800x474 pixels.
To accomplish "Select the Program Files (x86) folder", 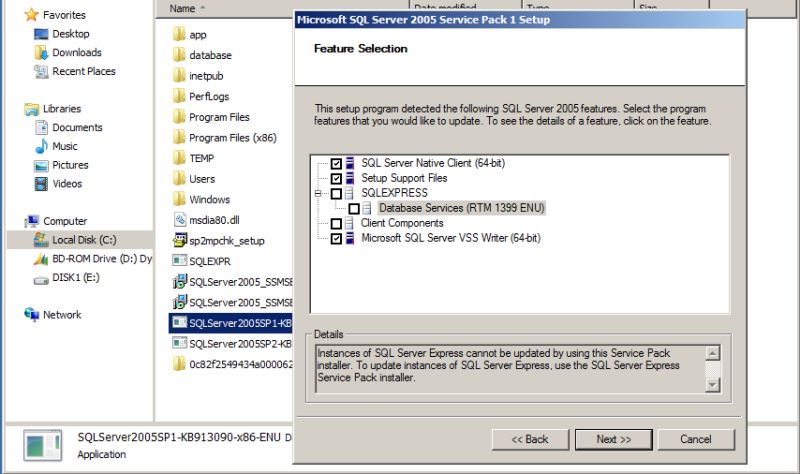I will click(x=233, y=138).
